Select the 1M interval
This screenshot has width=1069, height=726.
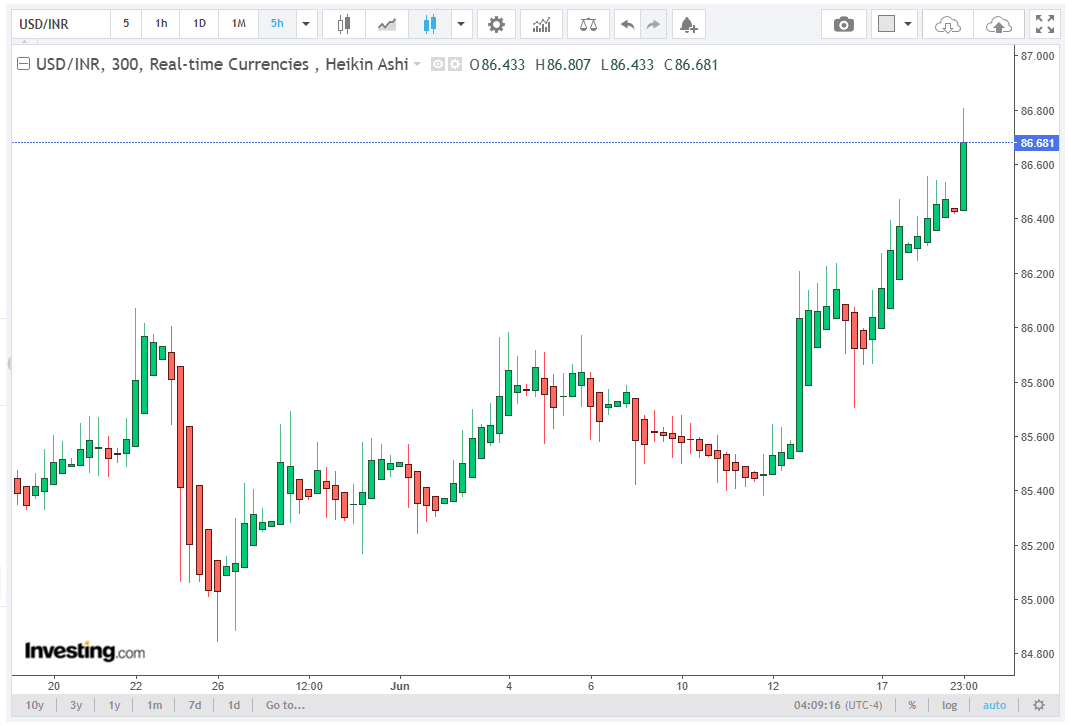pos(239,24)
